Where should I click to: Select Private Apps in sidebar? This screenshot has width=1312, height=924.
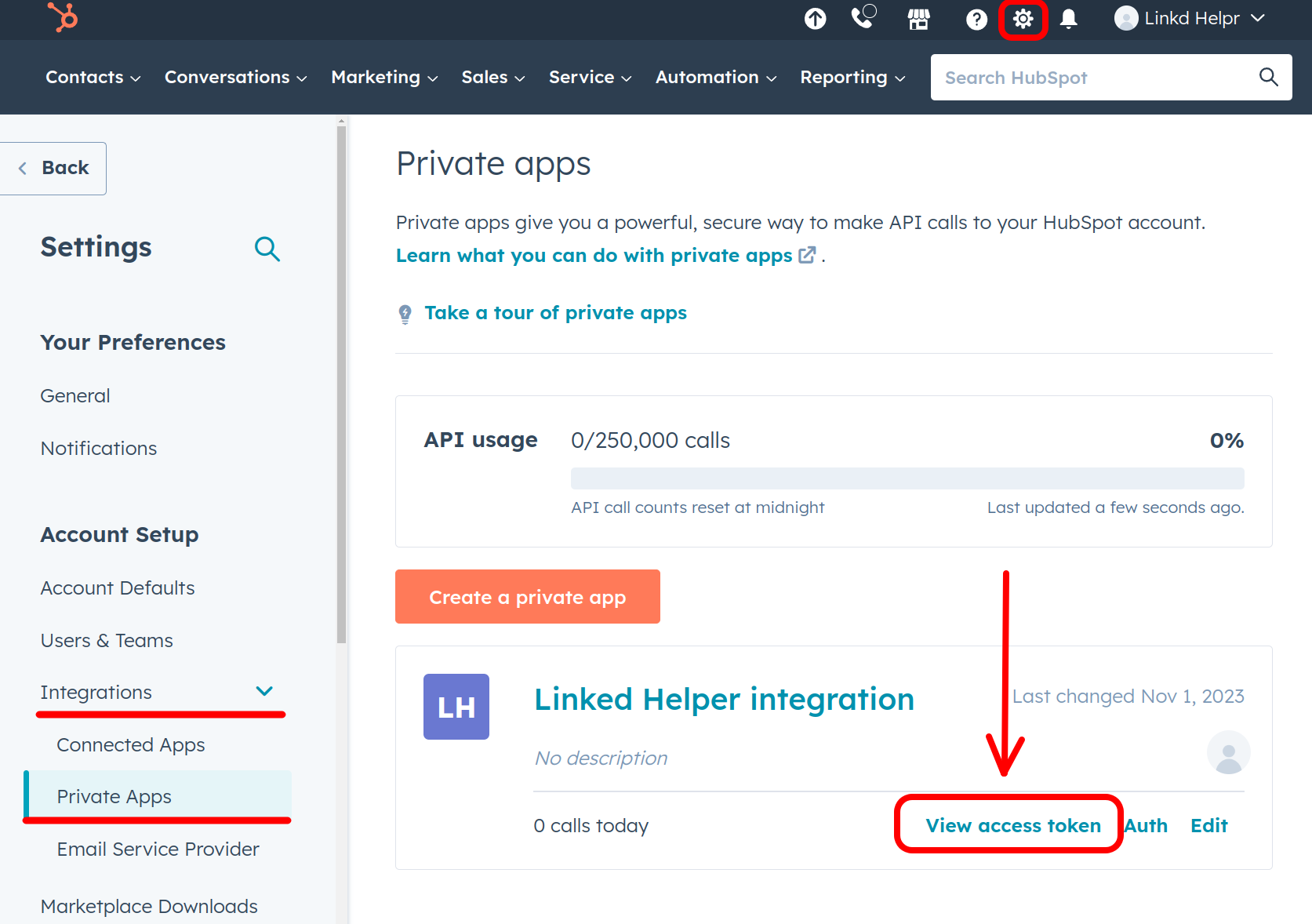coord(158,796)
